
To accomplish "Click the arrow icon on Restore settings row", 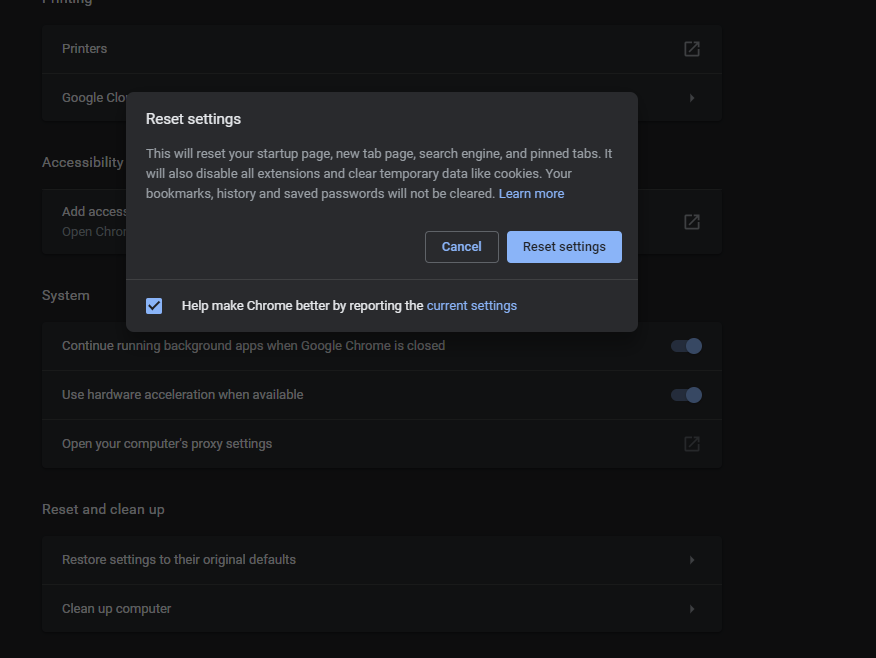I will (x=692, y=559).
